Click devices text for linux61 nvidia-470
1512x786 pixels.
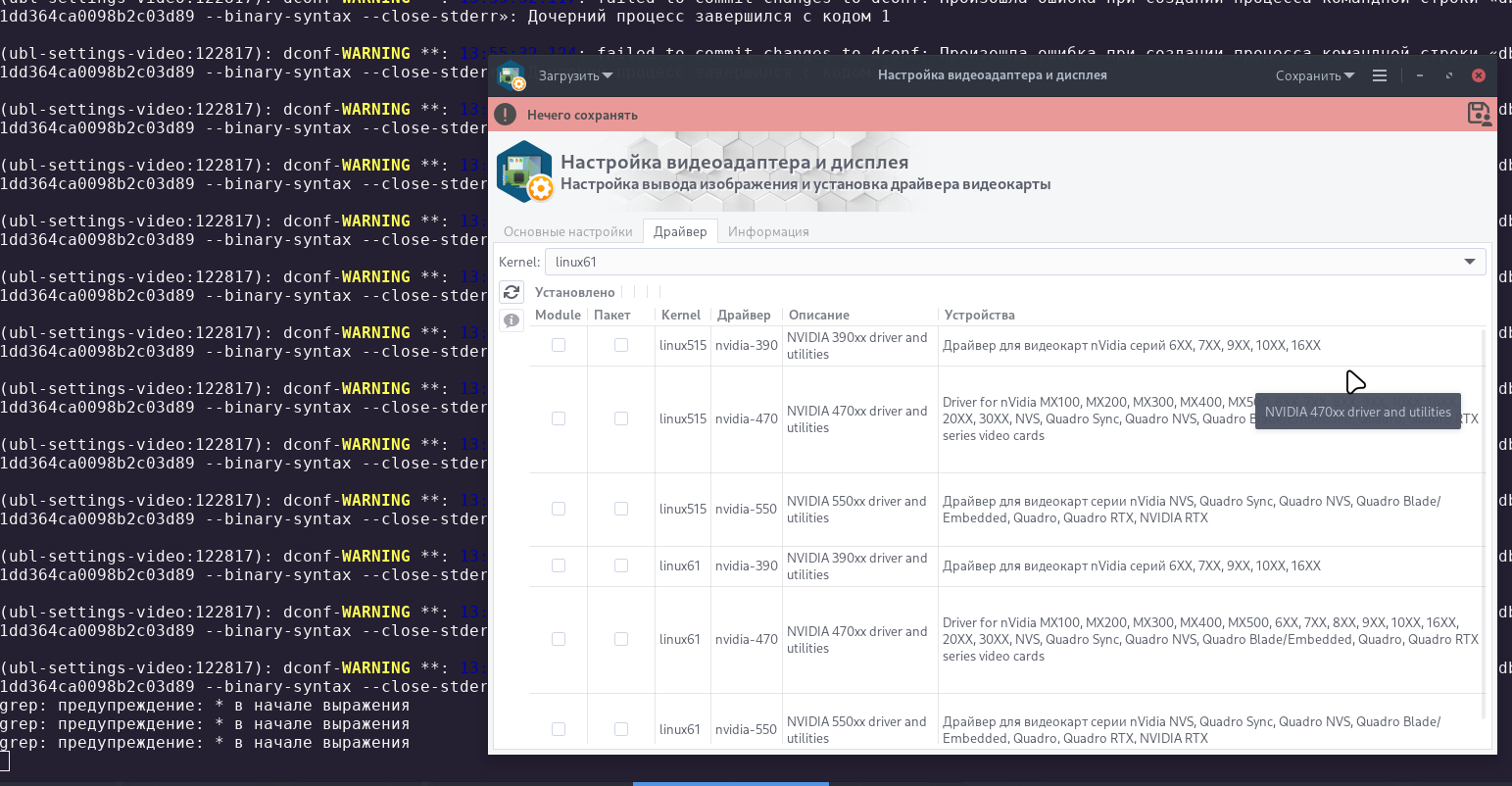(1210, 639)
